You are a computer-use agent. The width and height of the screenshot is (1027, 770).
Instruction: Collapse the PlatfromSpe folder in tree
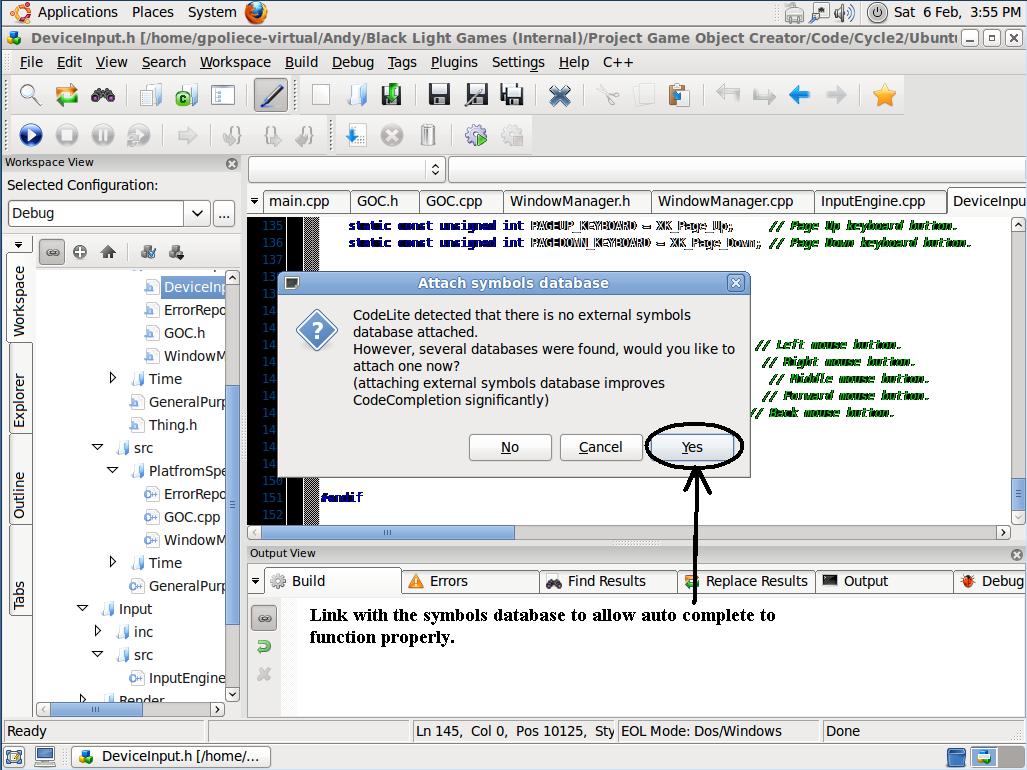pos(113,470)
